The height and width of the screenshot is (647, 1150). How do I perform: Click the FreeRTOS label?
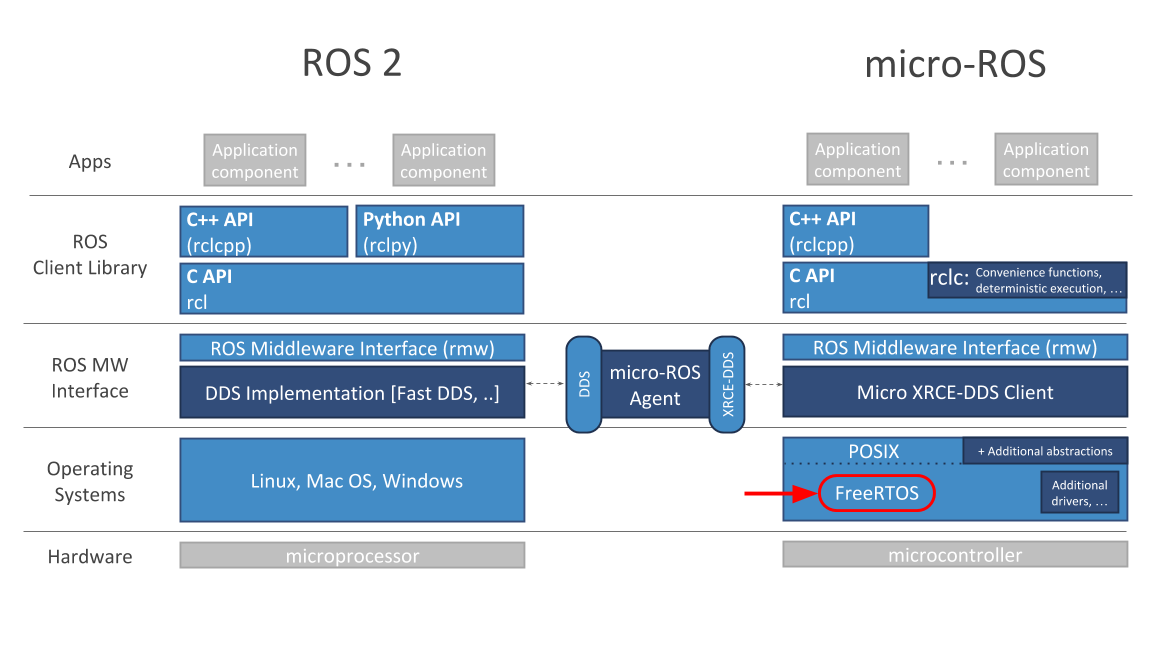click(x=876, y=493)
